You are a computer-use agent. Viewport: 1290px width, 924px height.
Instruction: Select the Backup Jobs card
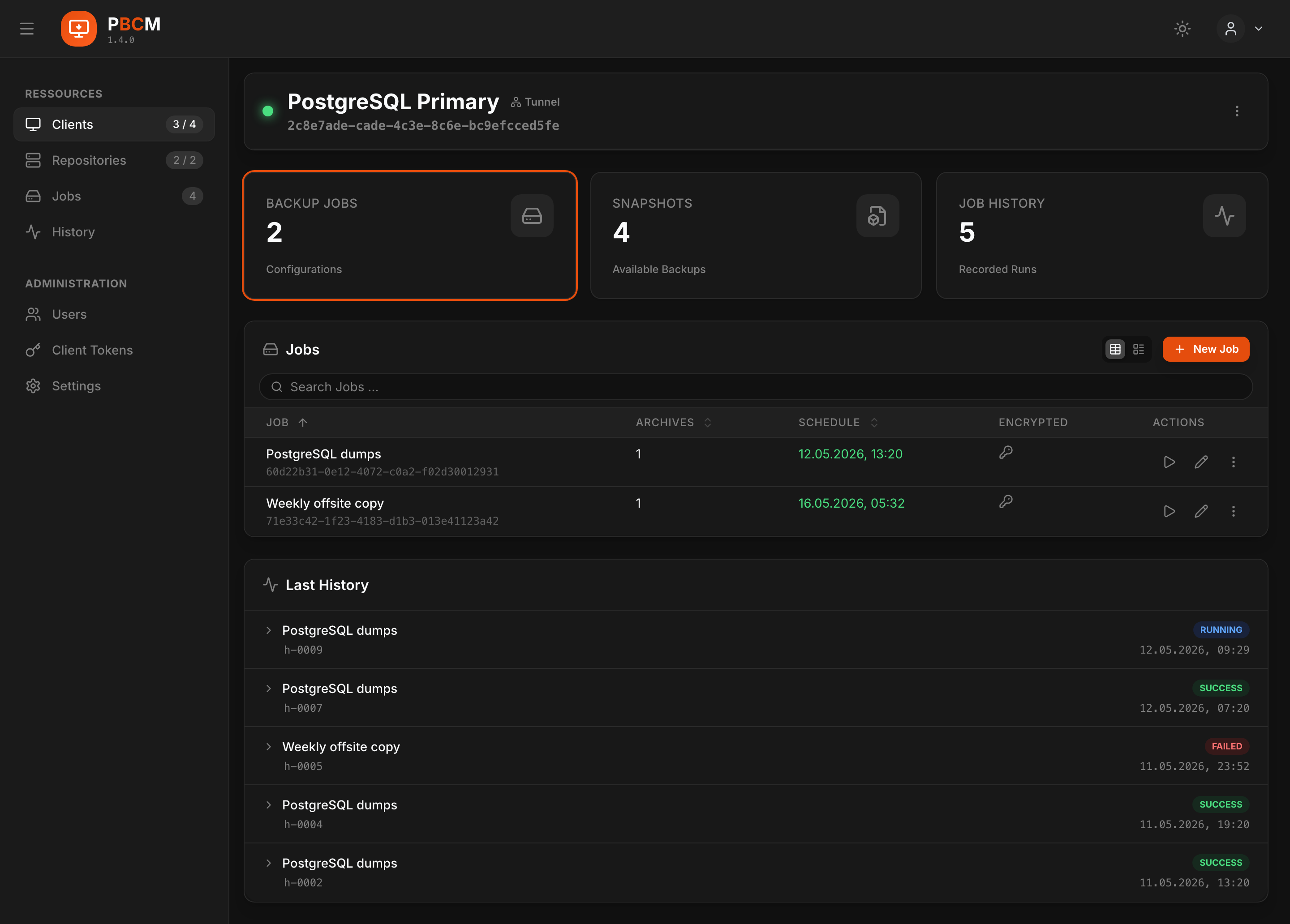pyautogui.click(x=409, y=235)
